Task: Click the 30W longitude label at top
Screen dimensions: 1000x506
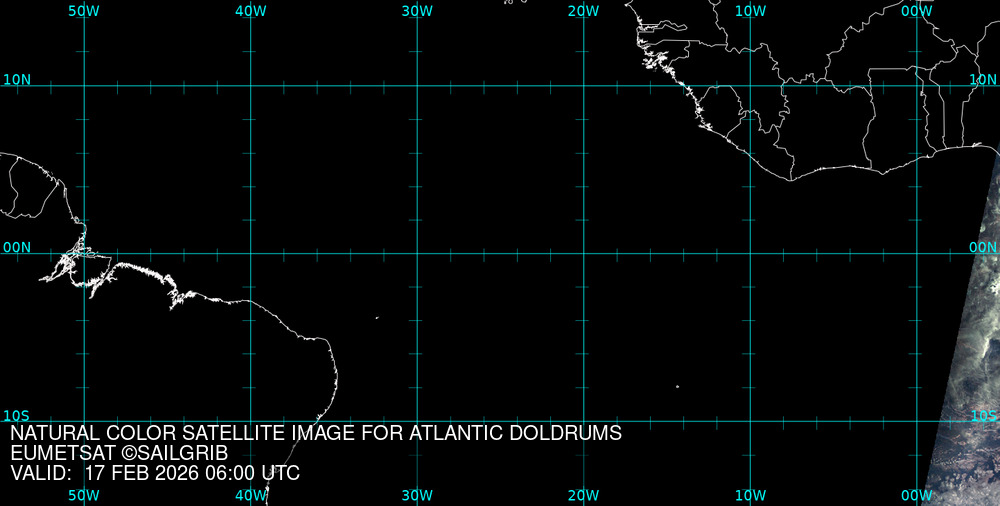Action: click(x=417, y=10)
